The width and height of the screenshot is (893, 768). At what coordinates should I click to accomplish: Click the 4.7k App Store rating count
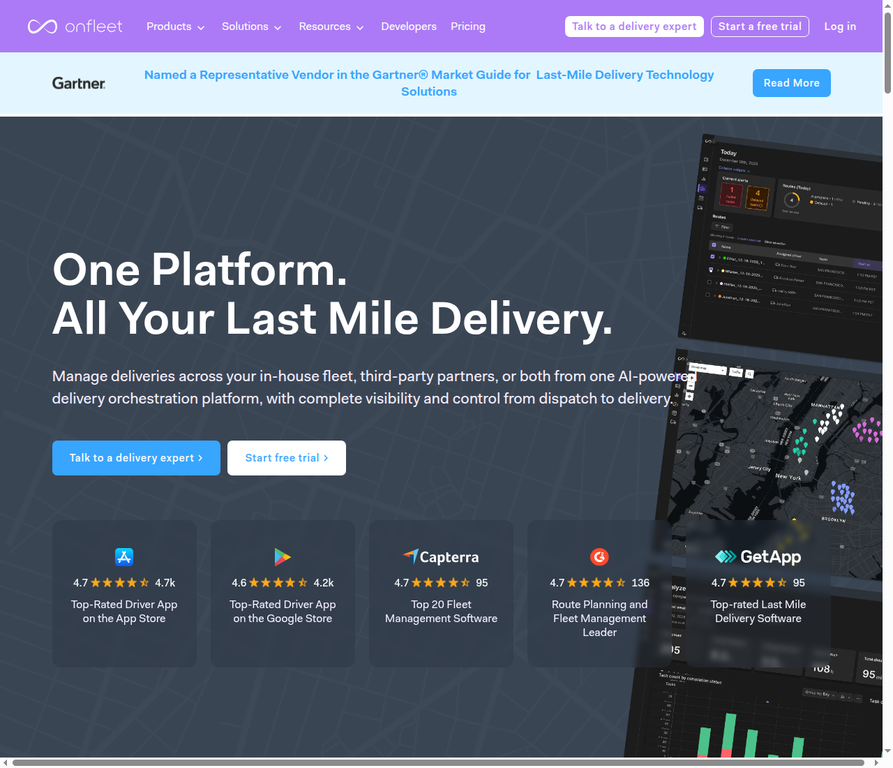click(x=165, y=583)
